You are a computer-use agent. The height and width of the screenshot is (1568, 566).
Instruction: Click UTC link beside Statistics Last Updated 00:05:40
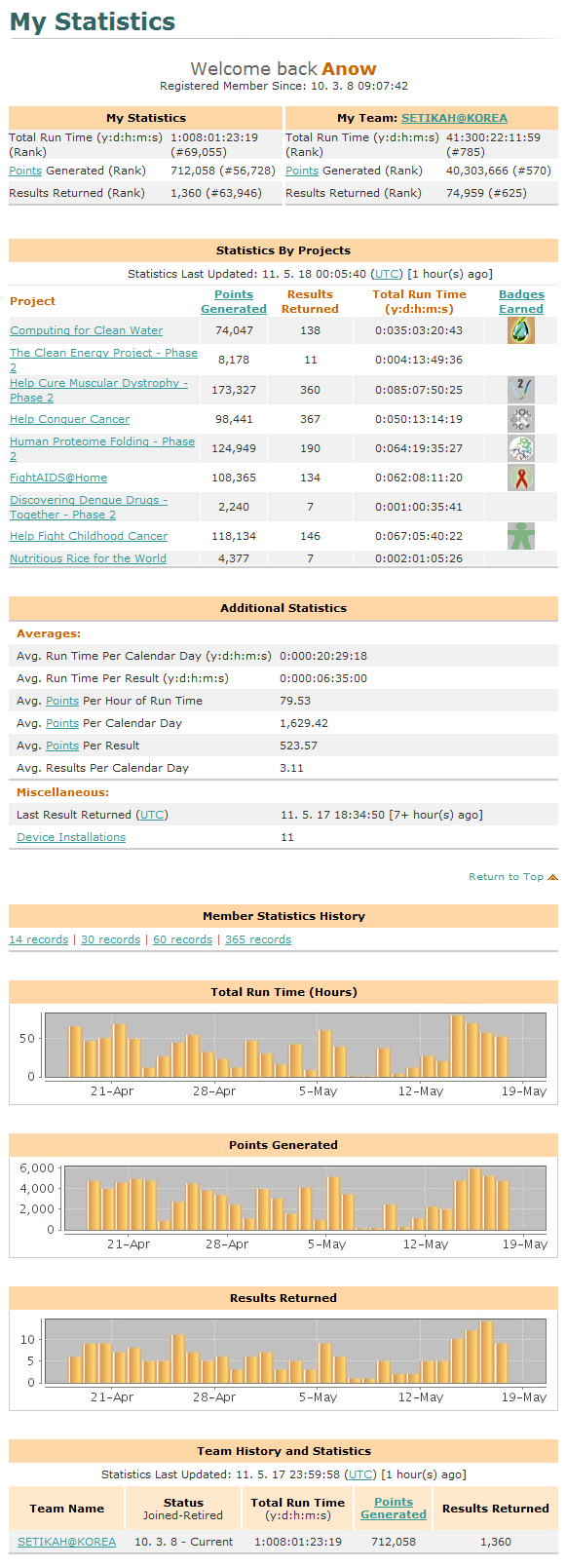pos(387,274)
